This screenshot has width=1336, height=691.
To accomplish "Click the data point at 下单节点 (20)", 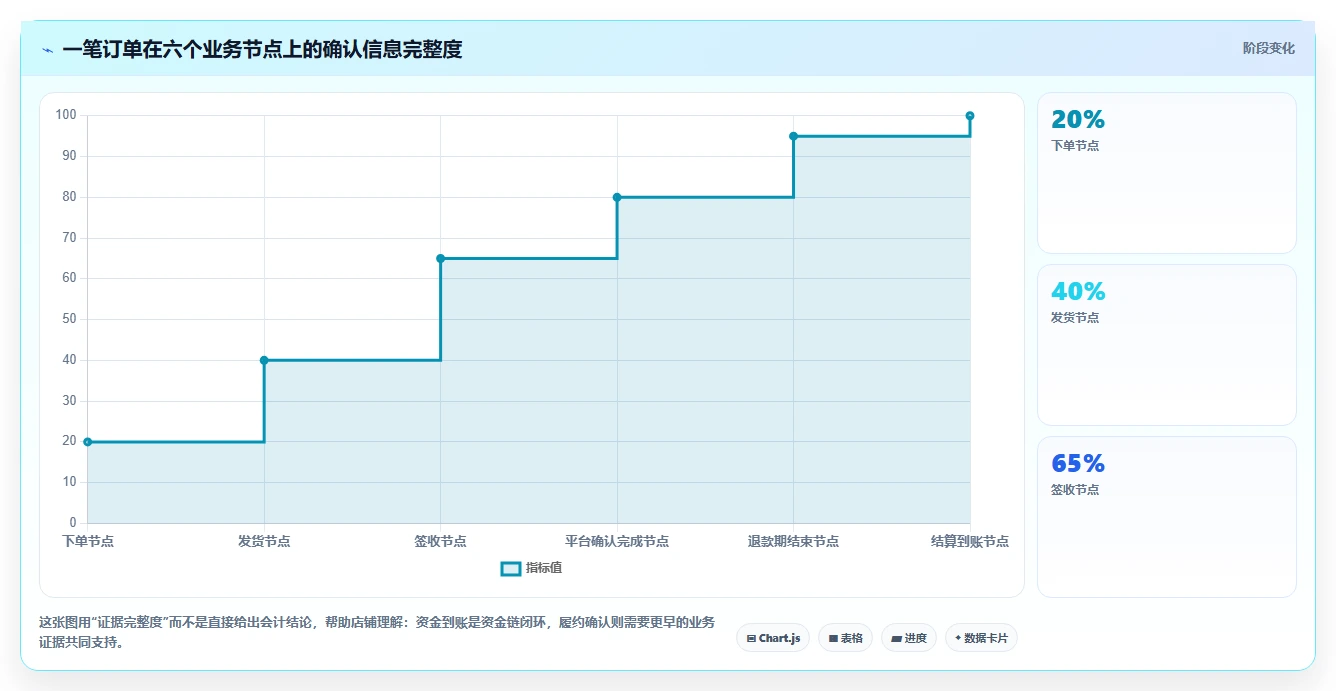I will (x=88, y=442).
